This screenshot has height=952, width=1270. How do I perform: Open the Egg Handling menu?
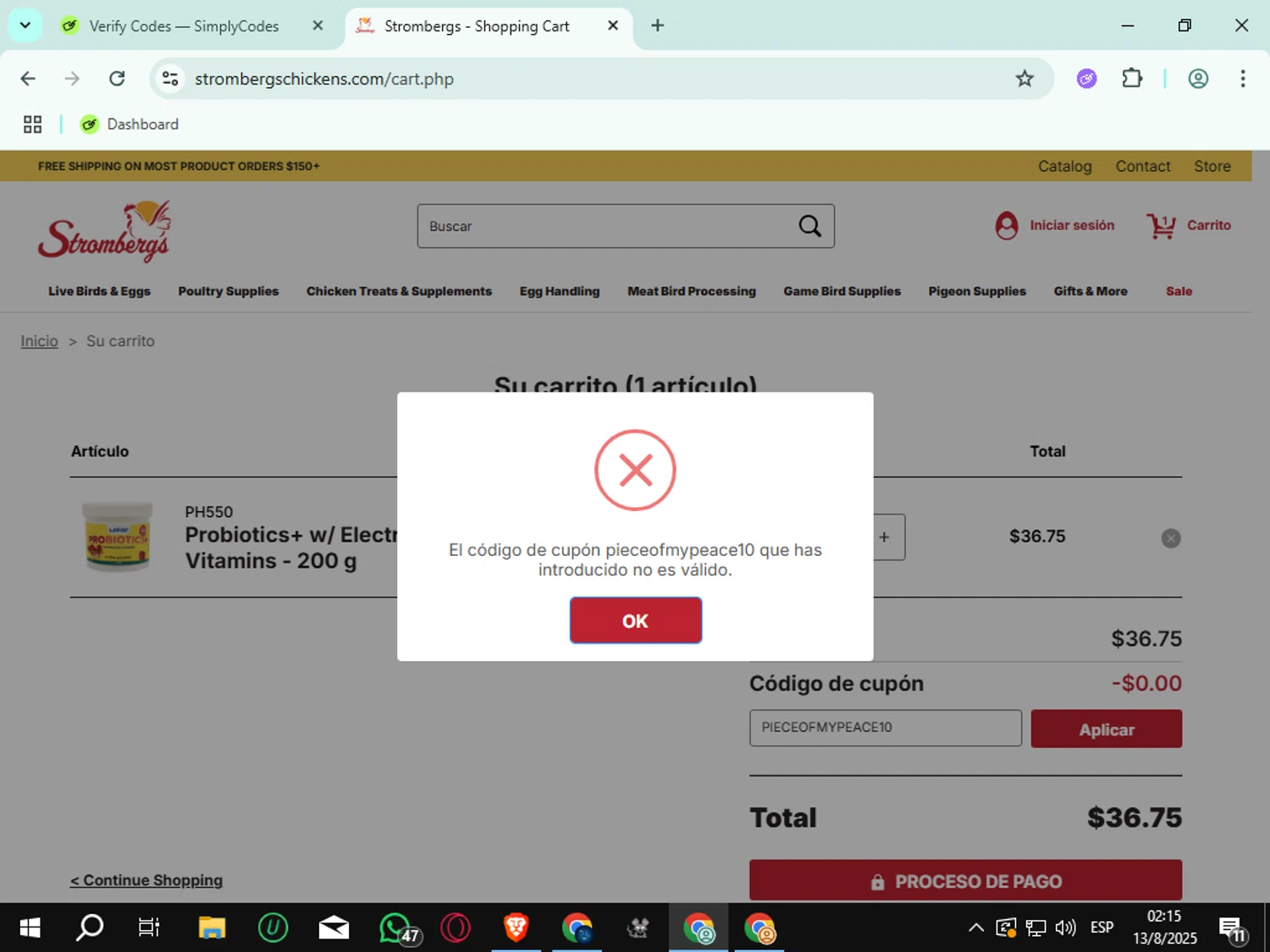pyautogui.click(x=560, y=291)
